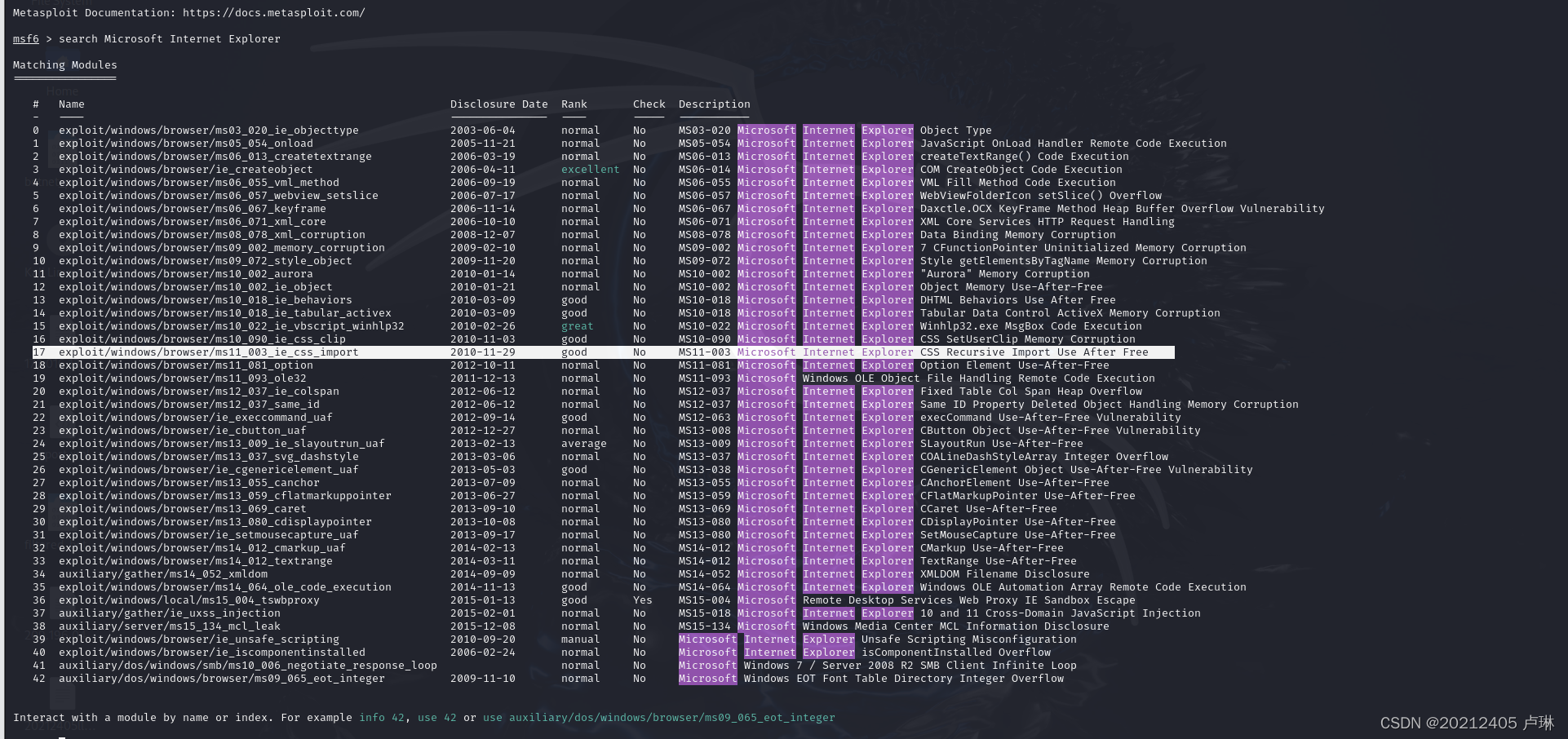Click module name ms13_055_canchor
The height and width of the screenshot is (739, 1568).
pos(189,483)
